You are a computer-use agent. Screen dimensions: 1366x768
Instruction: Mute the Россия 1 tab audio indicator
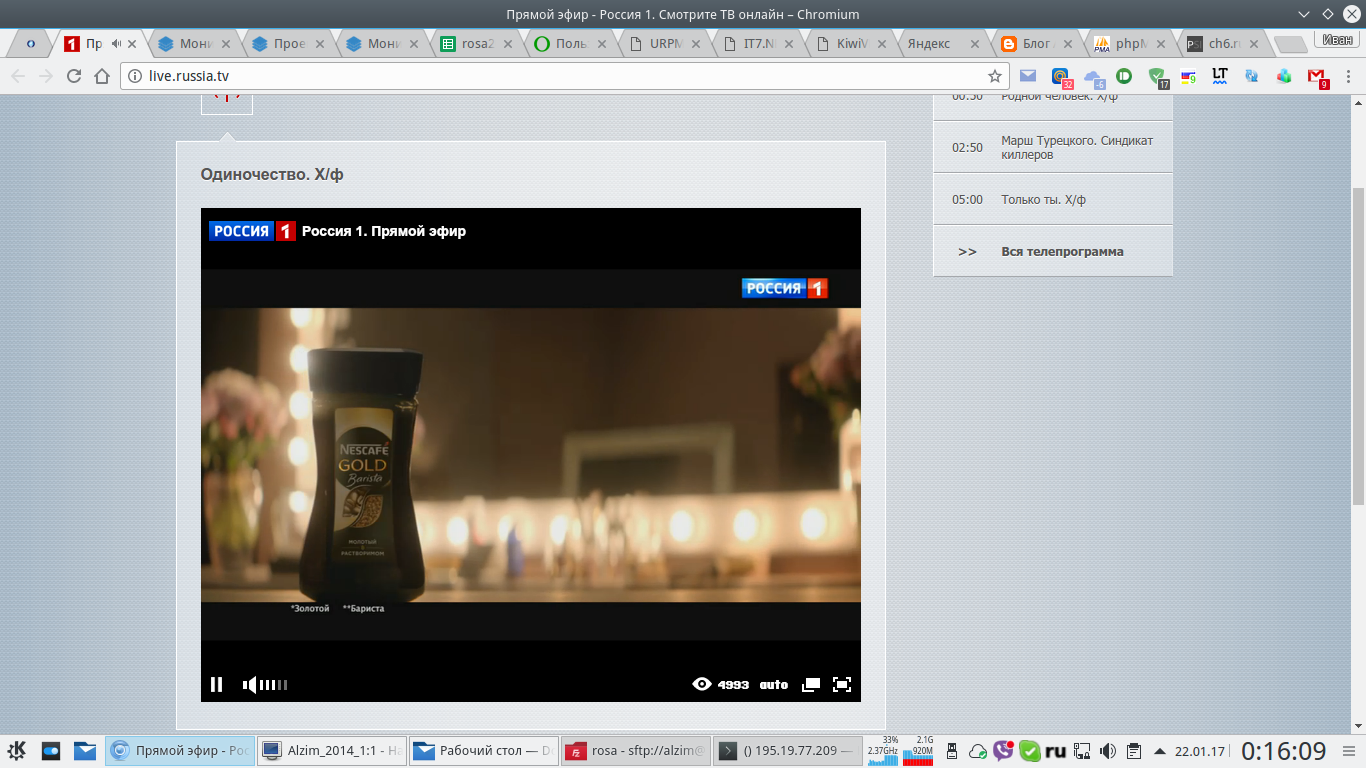click(x=117, y=44)
